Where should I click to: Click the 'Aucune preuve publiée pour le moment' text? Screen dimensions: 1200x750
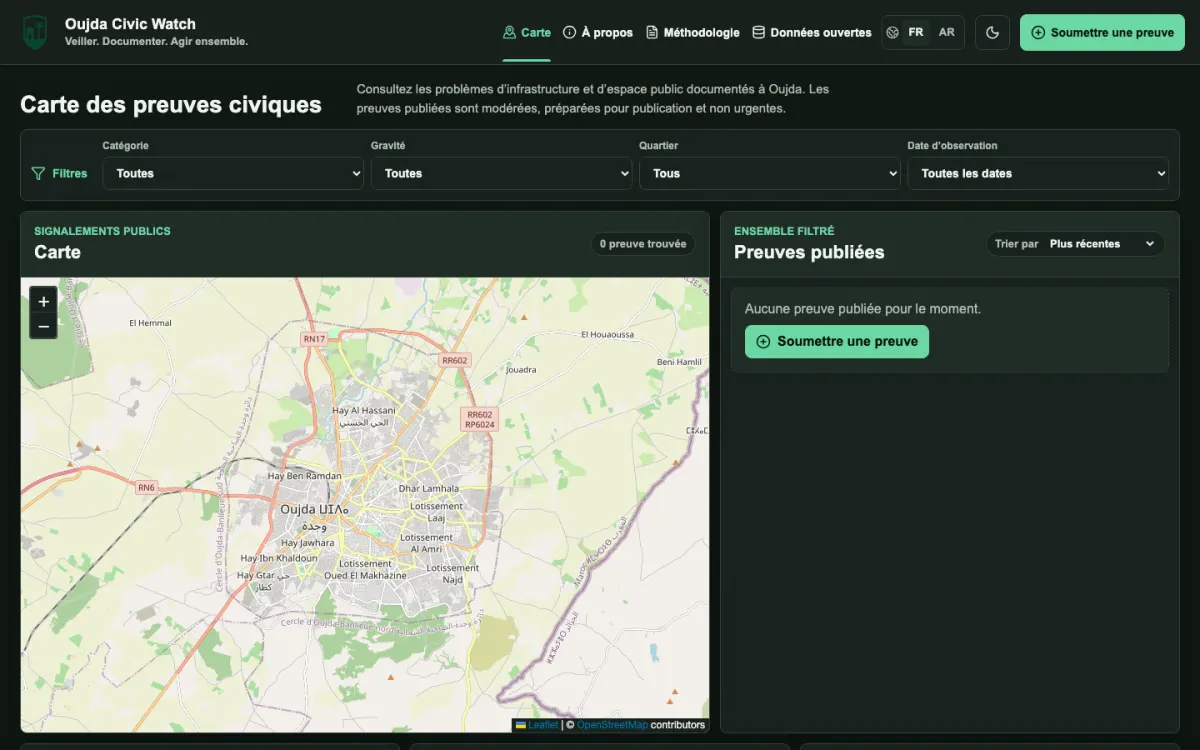pos(863,309)
